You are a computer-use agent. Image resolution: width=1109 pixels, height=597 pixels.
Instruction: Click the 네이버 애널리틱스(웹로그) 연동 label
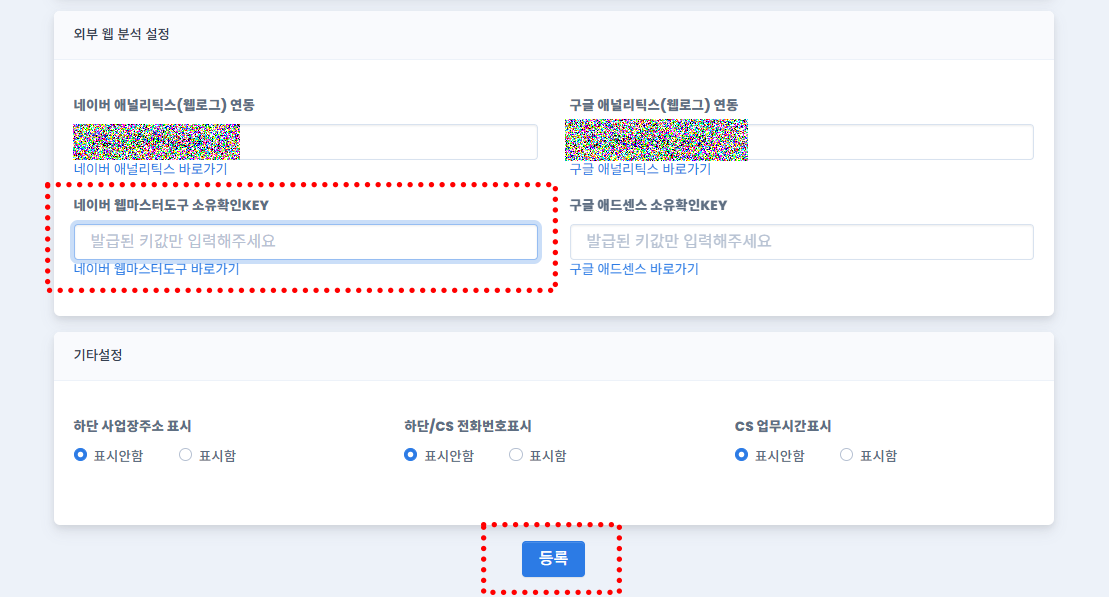point(164,105)
